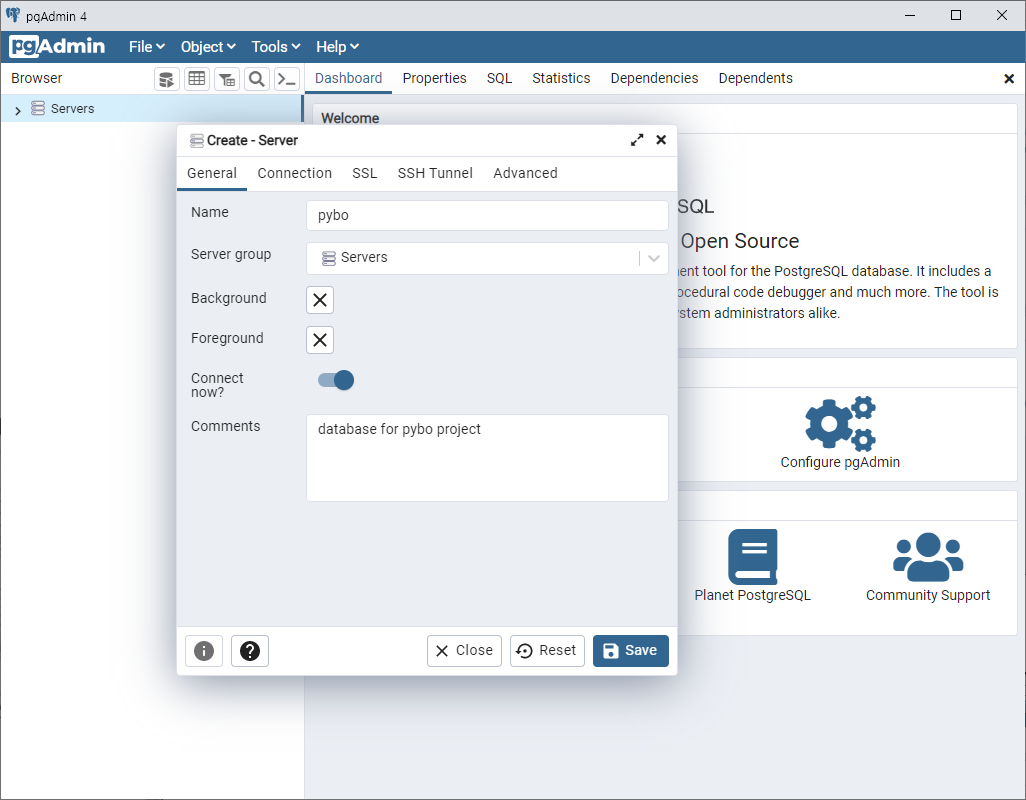Screen dimensions: 1026x800
Task: Select the Servers row in Browser tree
Action: pos(152,109)
